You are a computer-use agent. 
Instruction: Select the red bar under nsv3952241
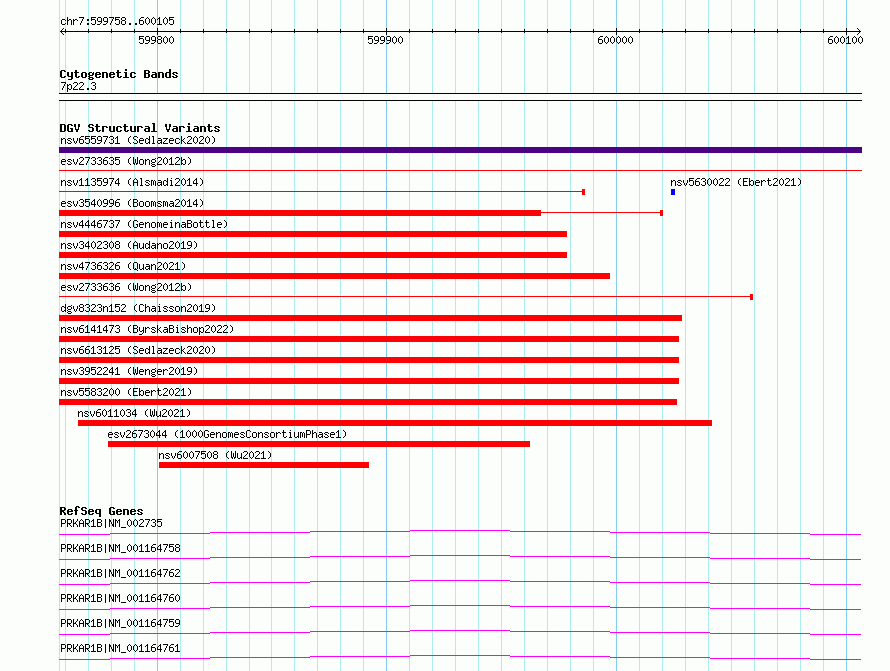click(x=369, y=381)
